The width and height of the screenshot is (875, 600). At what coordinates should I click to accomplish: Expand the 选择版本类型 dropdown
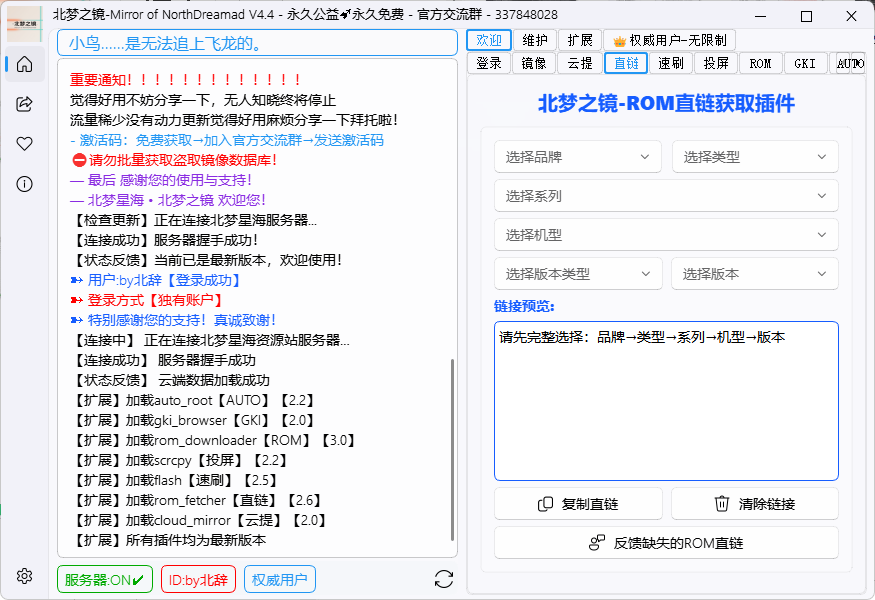click(577, 274)
